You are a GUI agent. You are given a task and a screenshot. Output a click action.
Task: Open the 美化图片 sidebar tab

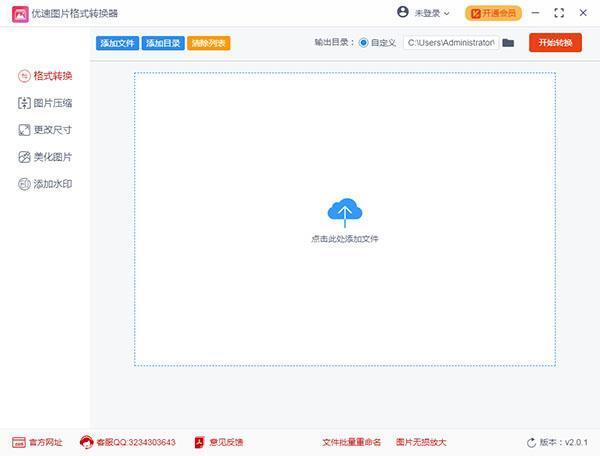(45, 157)
